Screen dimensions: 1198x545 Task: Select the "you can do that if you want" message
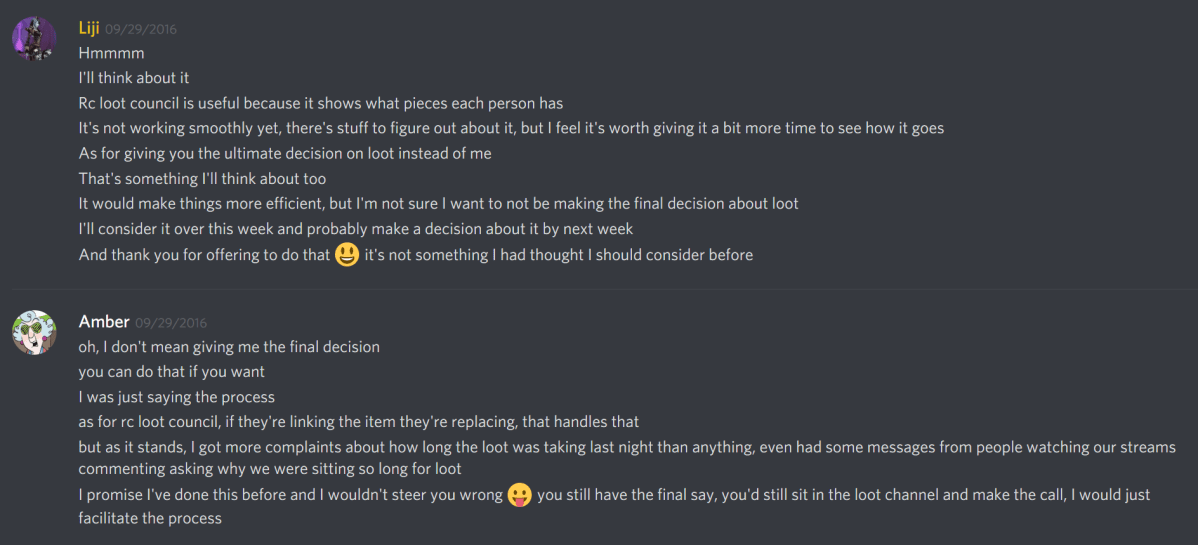point(171,372)
